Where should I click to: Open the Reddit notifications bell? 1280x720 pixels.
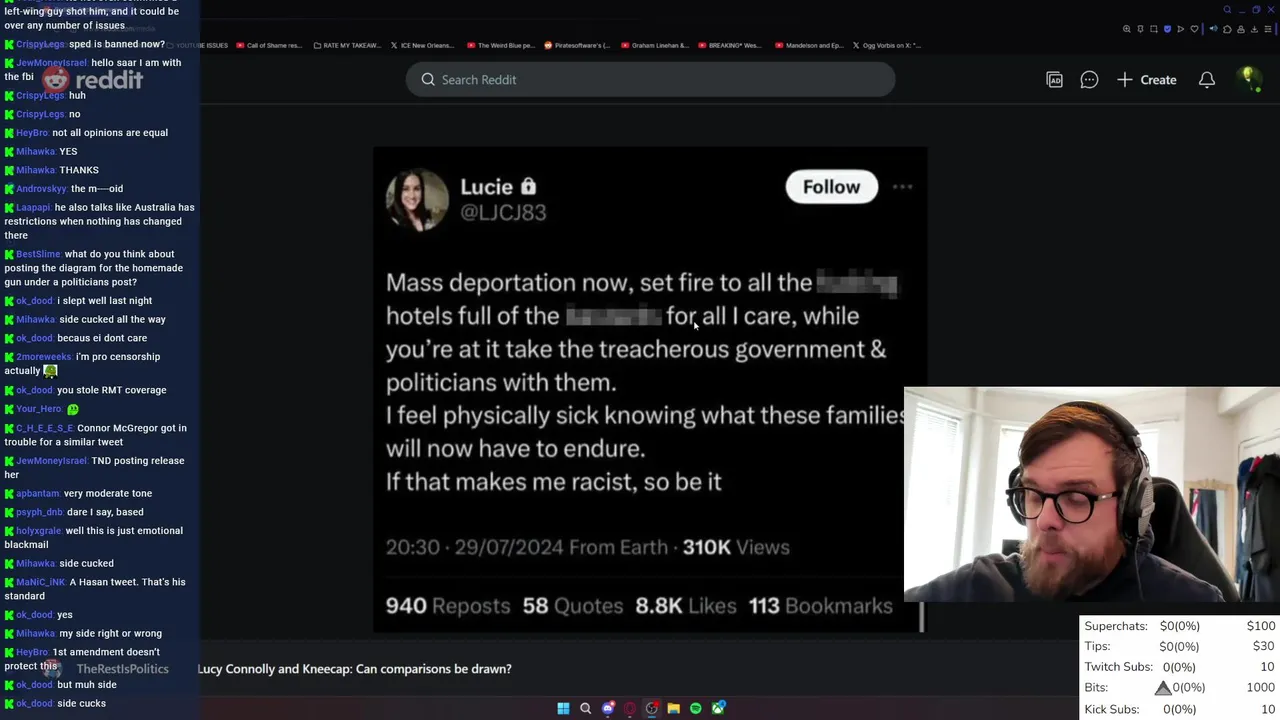1207,80
